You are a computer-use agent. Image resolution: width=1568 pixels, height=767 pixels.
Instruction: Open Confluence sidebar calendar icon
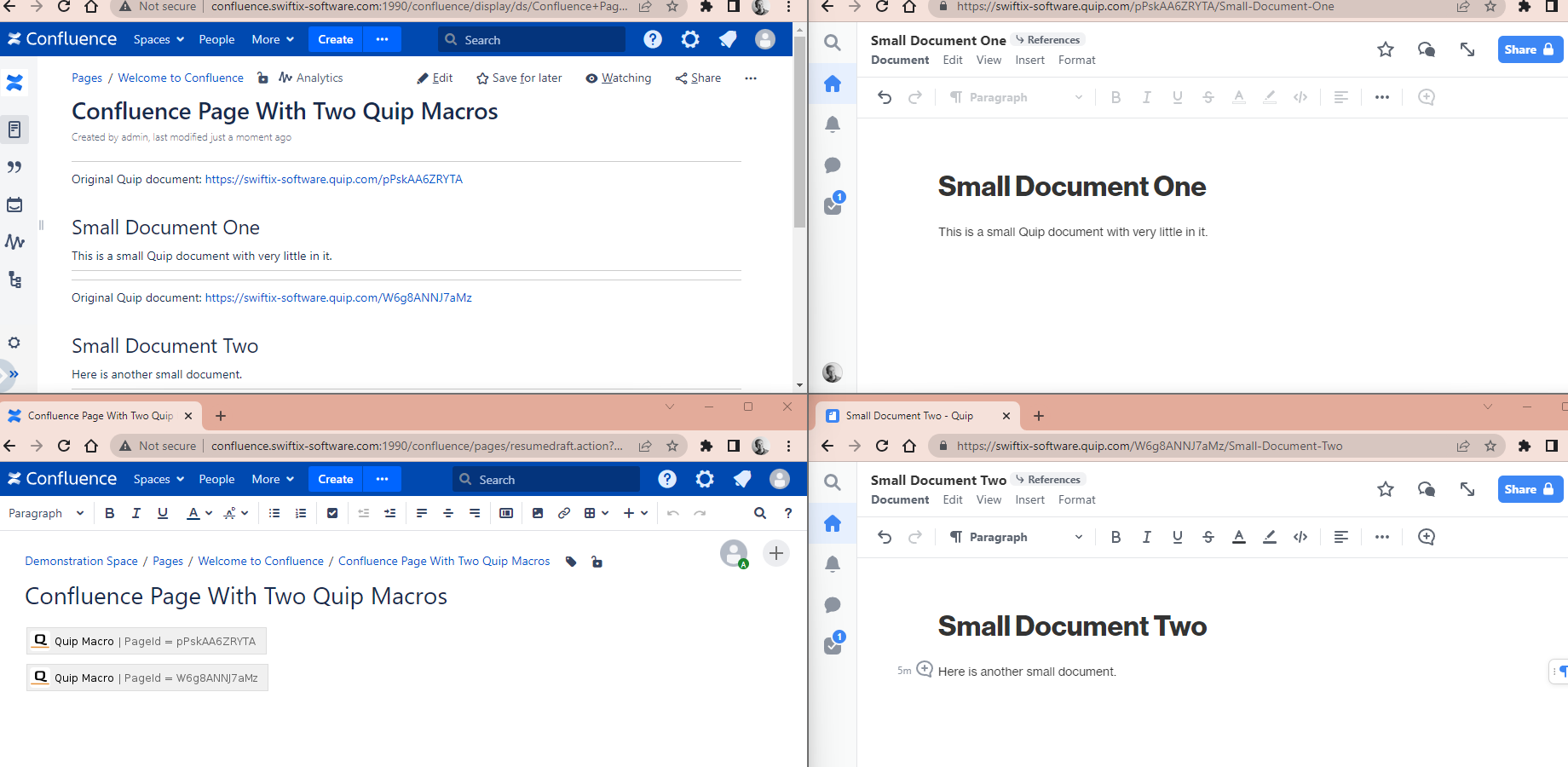click(x=14, y=205)
